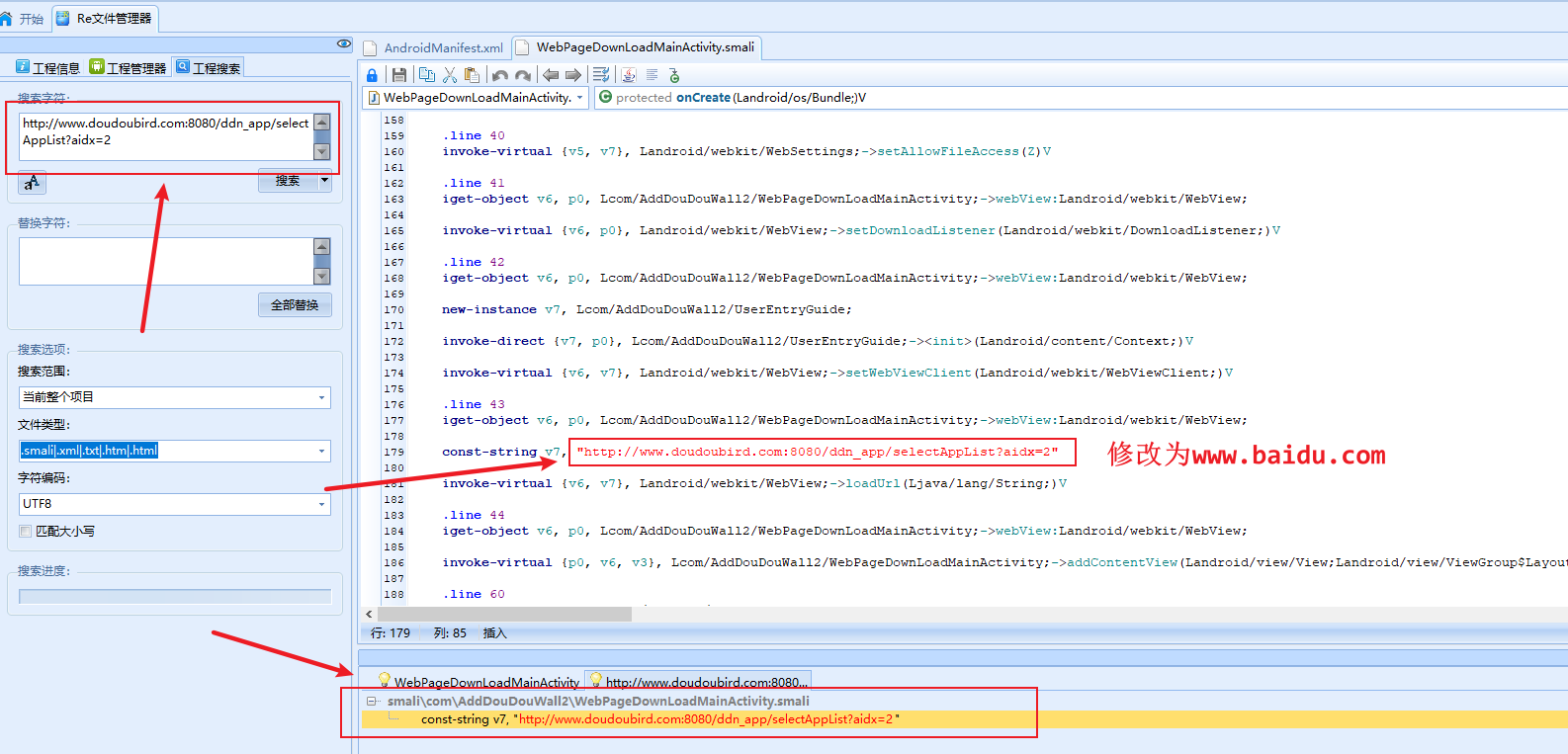Navigate forward with the right arrow icon
The image size is (1568, 754).
(x=573, y=75)
